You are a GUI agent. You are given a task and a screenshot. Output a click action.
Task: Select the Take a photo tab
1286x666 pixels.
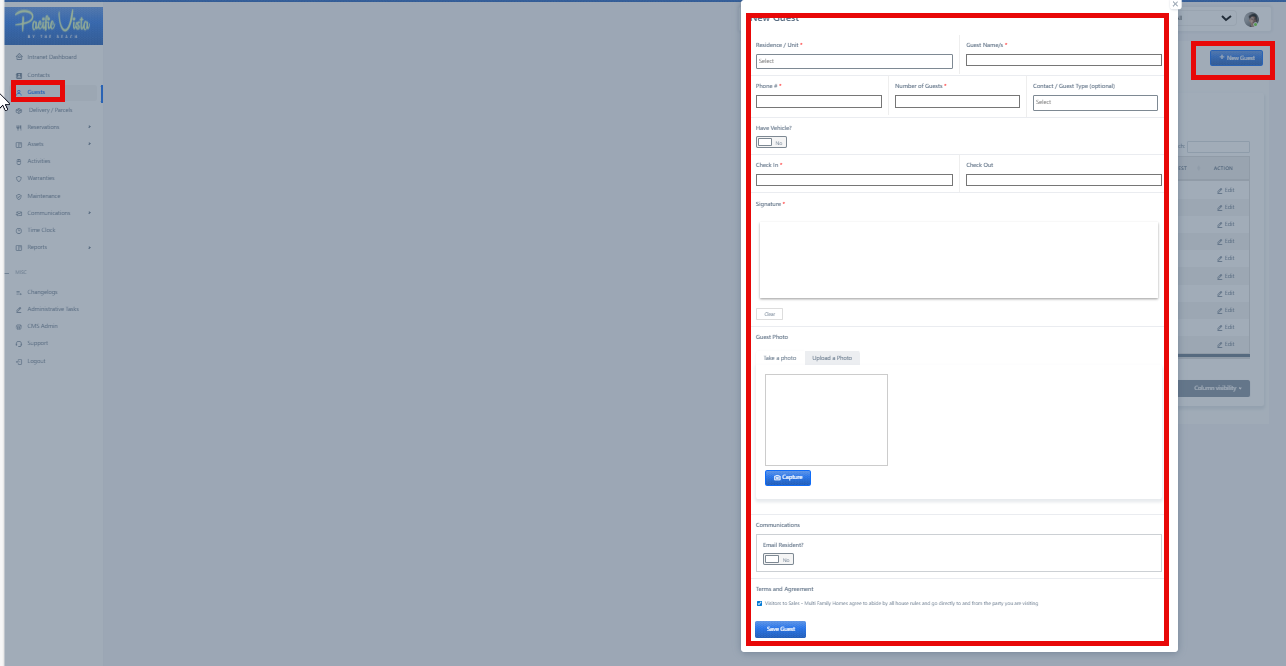[x=780, y=358]
